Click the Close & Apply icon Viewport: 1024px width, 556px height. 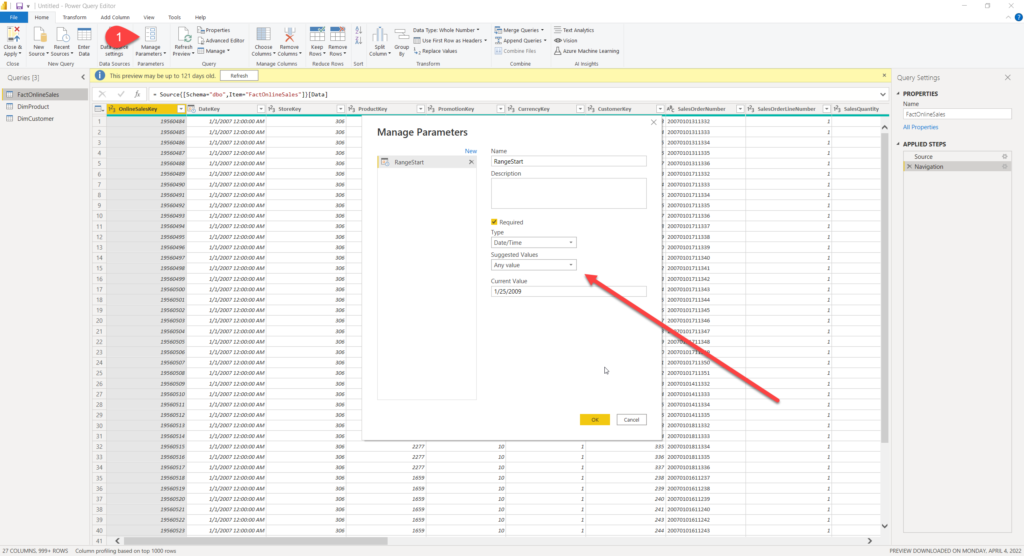pyautogui.click(x=12, y=36)
